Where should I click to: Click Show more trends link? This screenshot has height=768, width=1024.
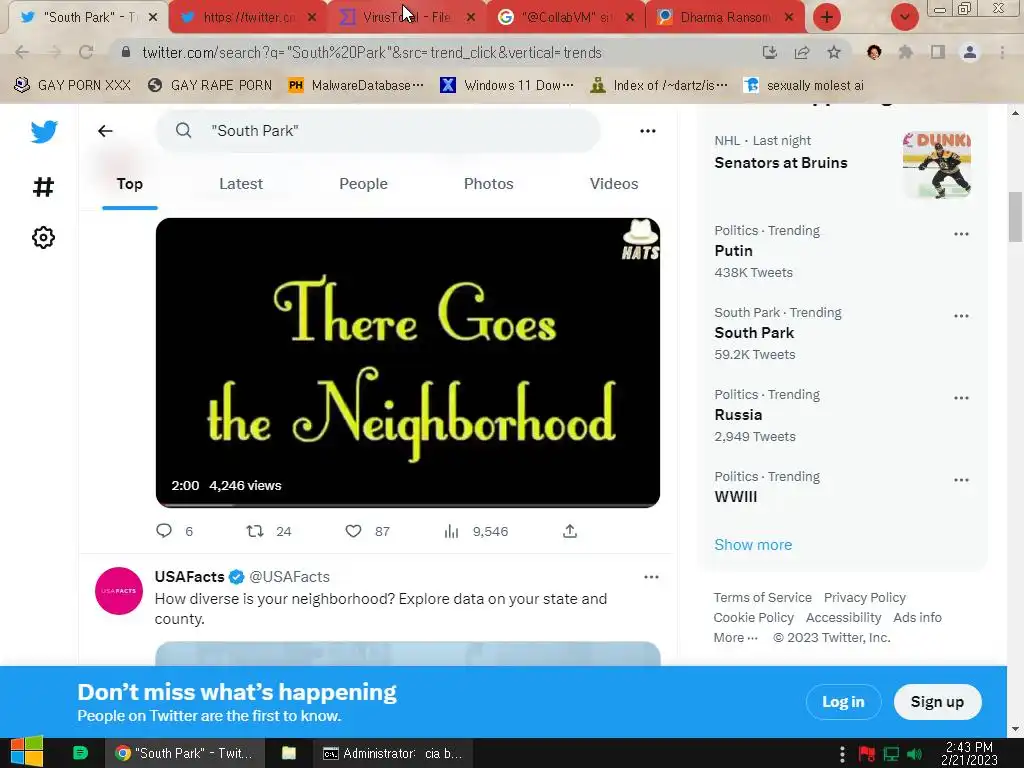pos(753,545)
